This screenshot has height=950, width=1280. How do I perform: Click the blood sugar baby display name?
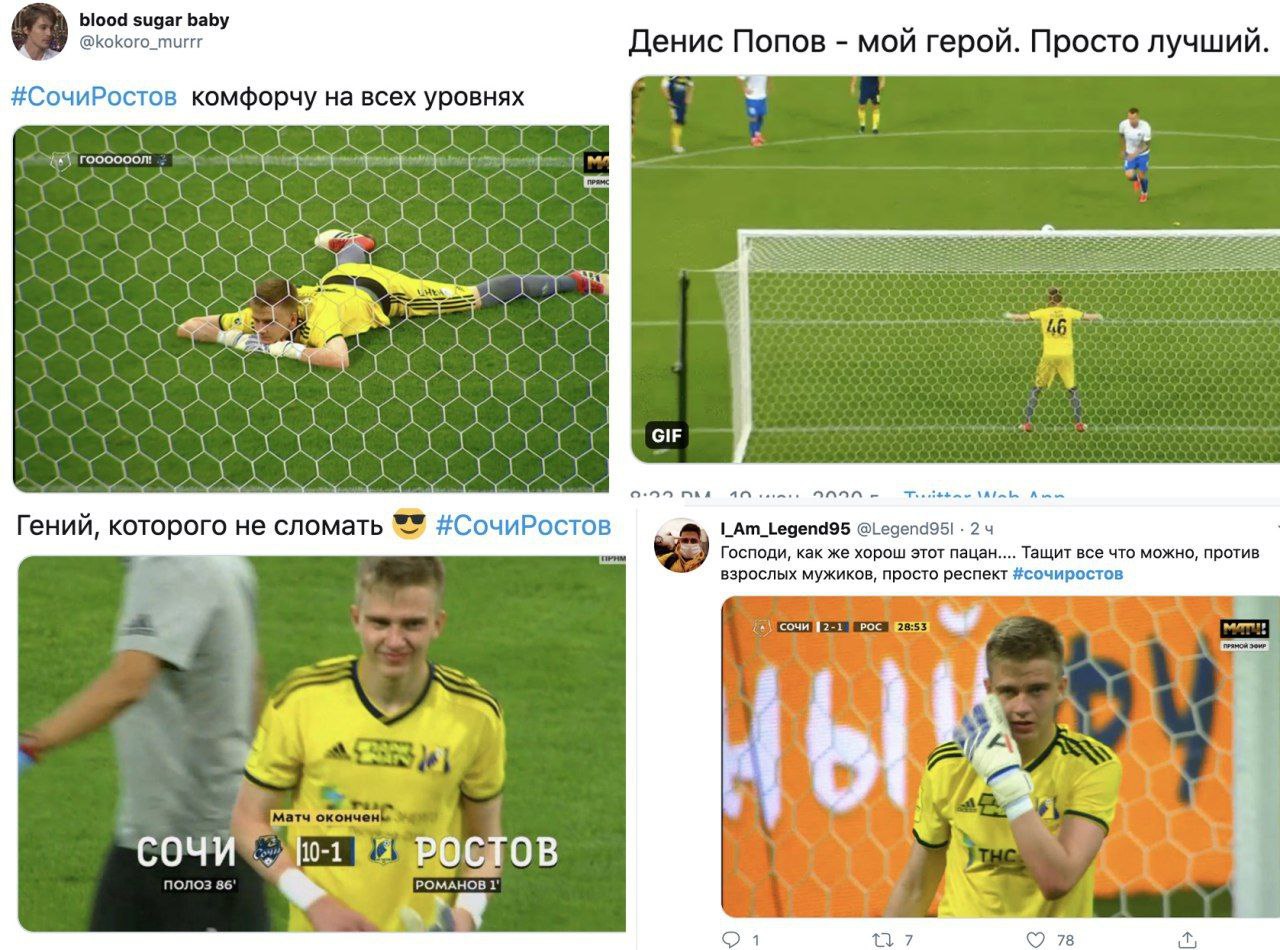[x=154, y=20]
